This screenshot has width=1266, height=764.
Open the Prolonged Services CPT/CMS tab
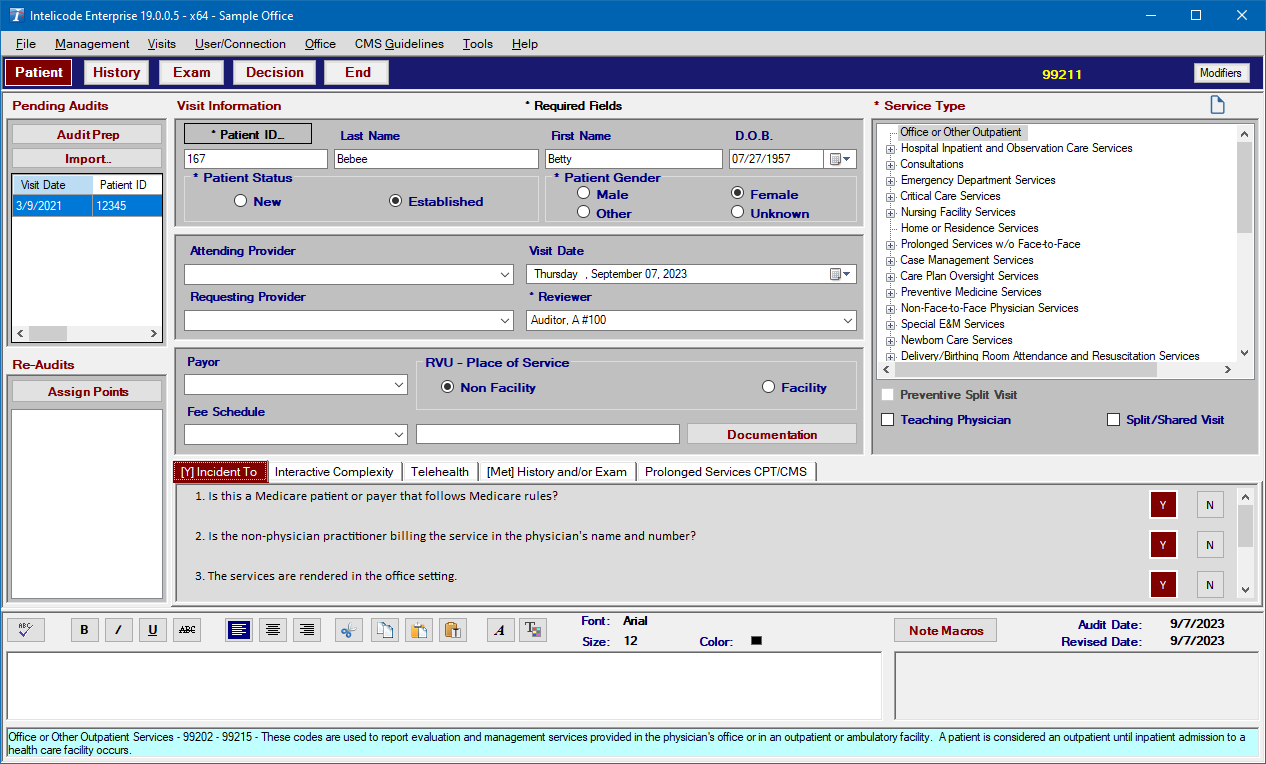click(x=727, y=472)
